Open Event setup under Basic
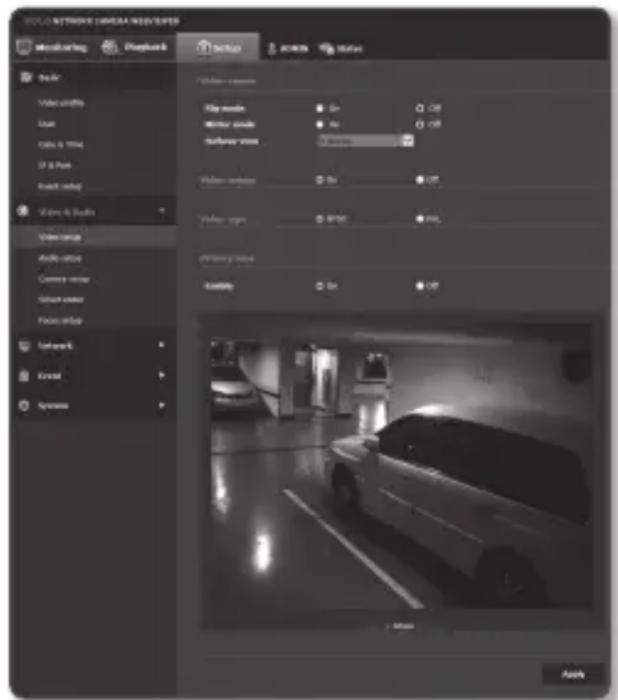The height and width of the screenshot is (700, 618). (x=60, y=186)
